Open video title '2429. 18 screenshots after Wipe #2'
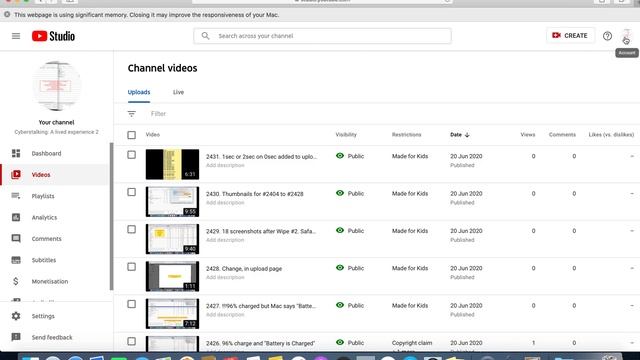640x360 pixels. point(261,231)
